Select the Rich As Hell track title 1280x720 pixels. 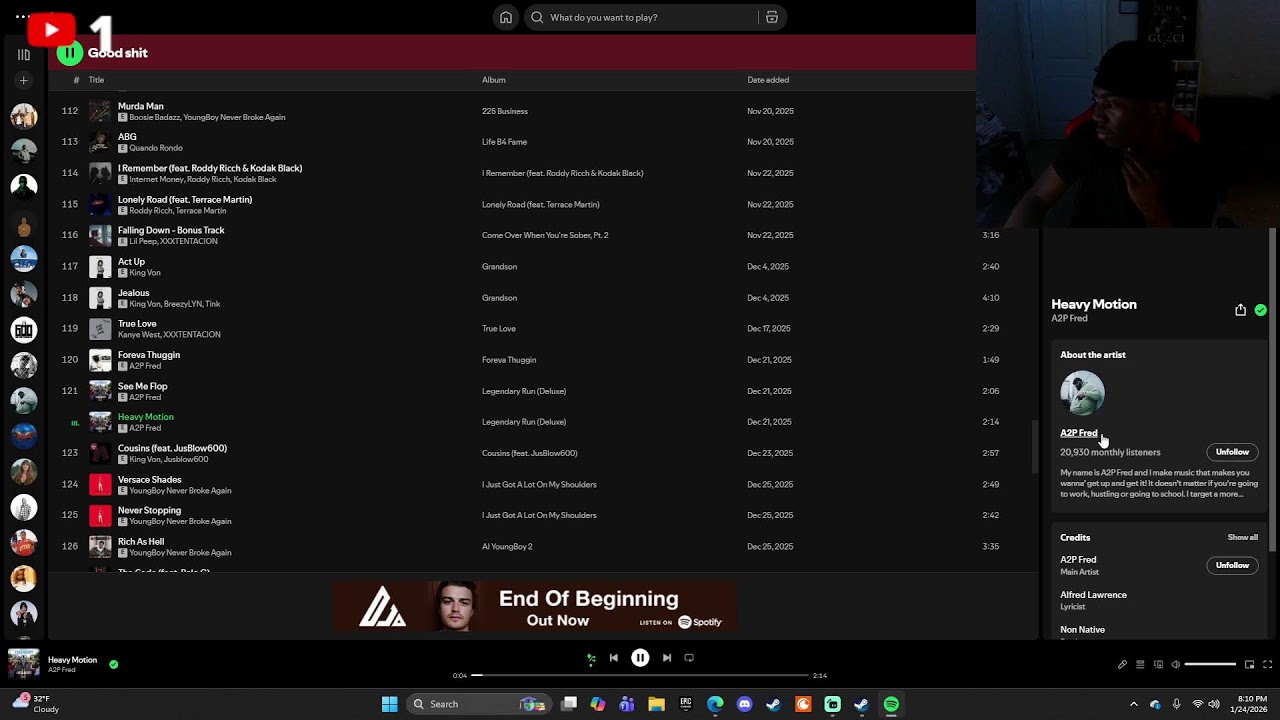point(141,542)
